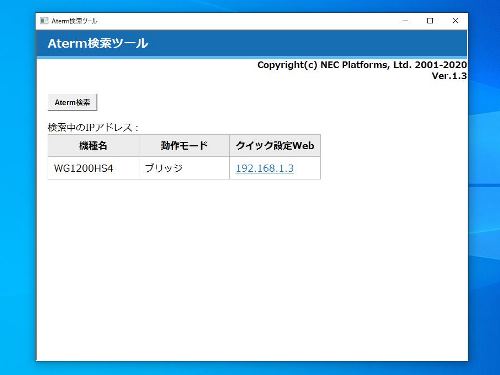The width and height of the screenshot is (500, 375).
Task: Click the Ver.1.3 version text
Action: point(449,76)
